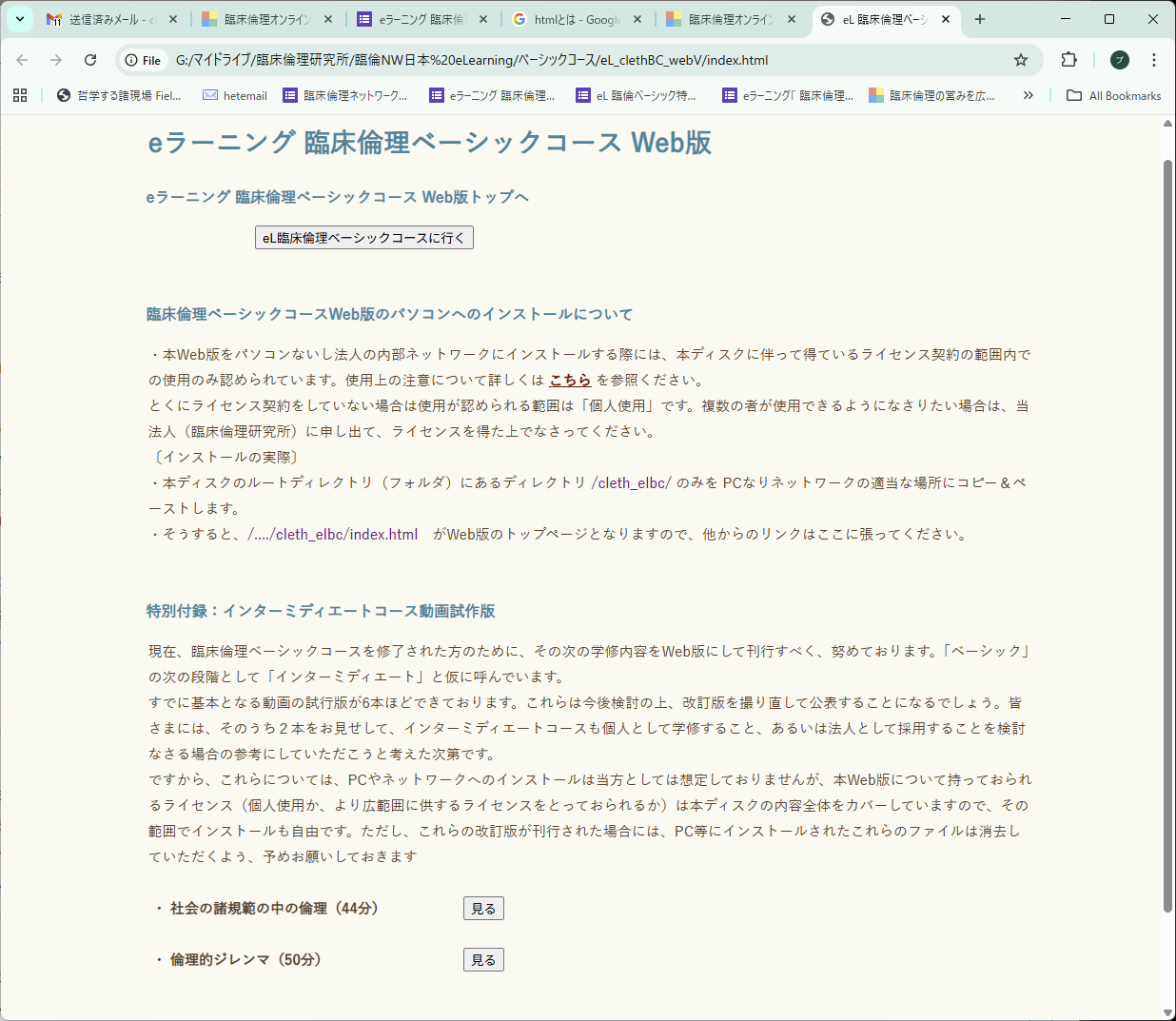Viewport: 1176px width, 1021px height.
Task: Click the profile avatar icon
Action: (x=1119, y=59)
